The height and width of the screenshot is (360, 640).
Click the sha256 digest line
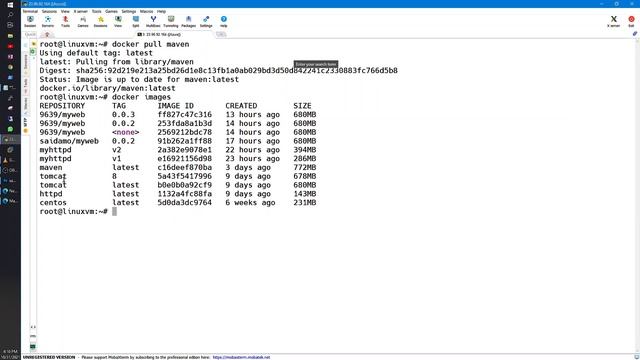coord(218,71)
